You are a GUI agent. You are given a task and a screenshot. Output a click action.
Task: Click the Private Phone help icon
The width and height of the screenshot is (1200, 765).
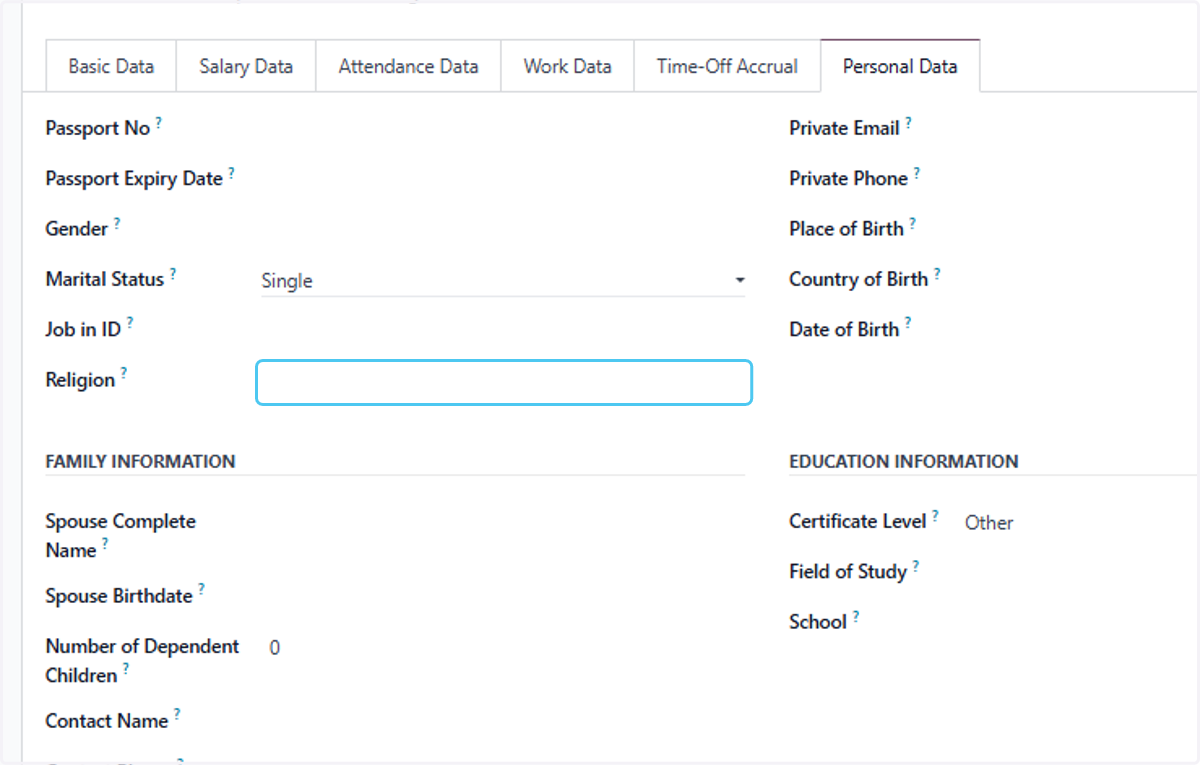coord(916,172)
